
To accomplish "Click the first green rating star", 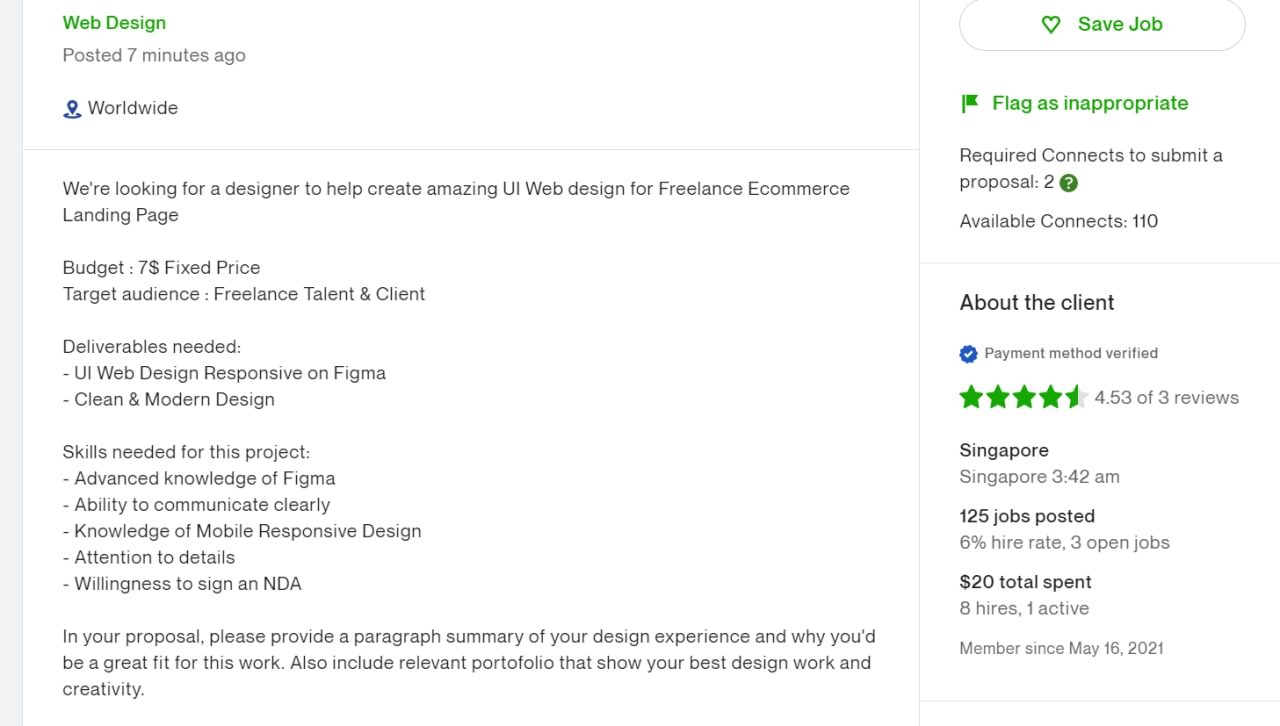I will click(x=972, y=397).
